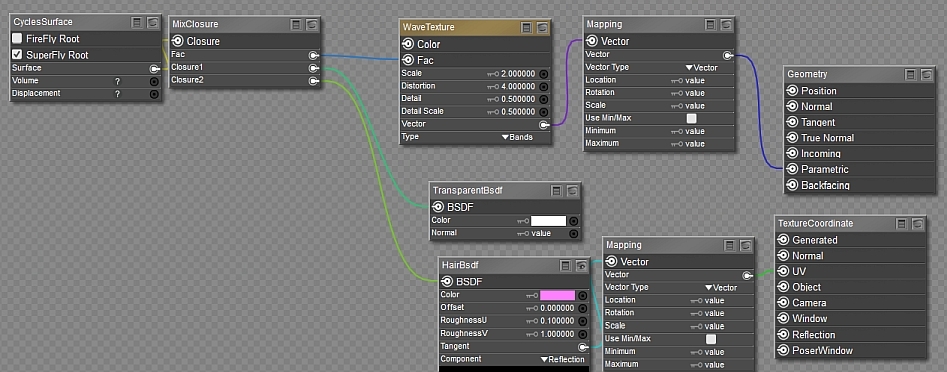Click the WaveTexture Fac output plug
The height and width of the screenshot is (372, 947).
click(408, 60)
